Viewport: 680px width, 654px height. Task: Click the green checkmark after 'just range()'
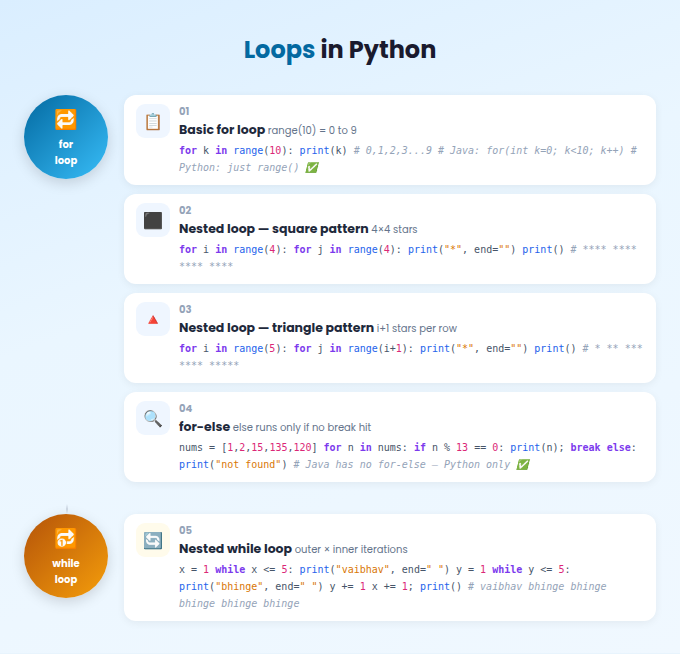(312, 167)
